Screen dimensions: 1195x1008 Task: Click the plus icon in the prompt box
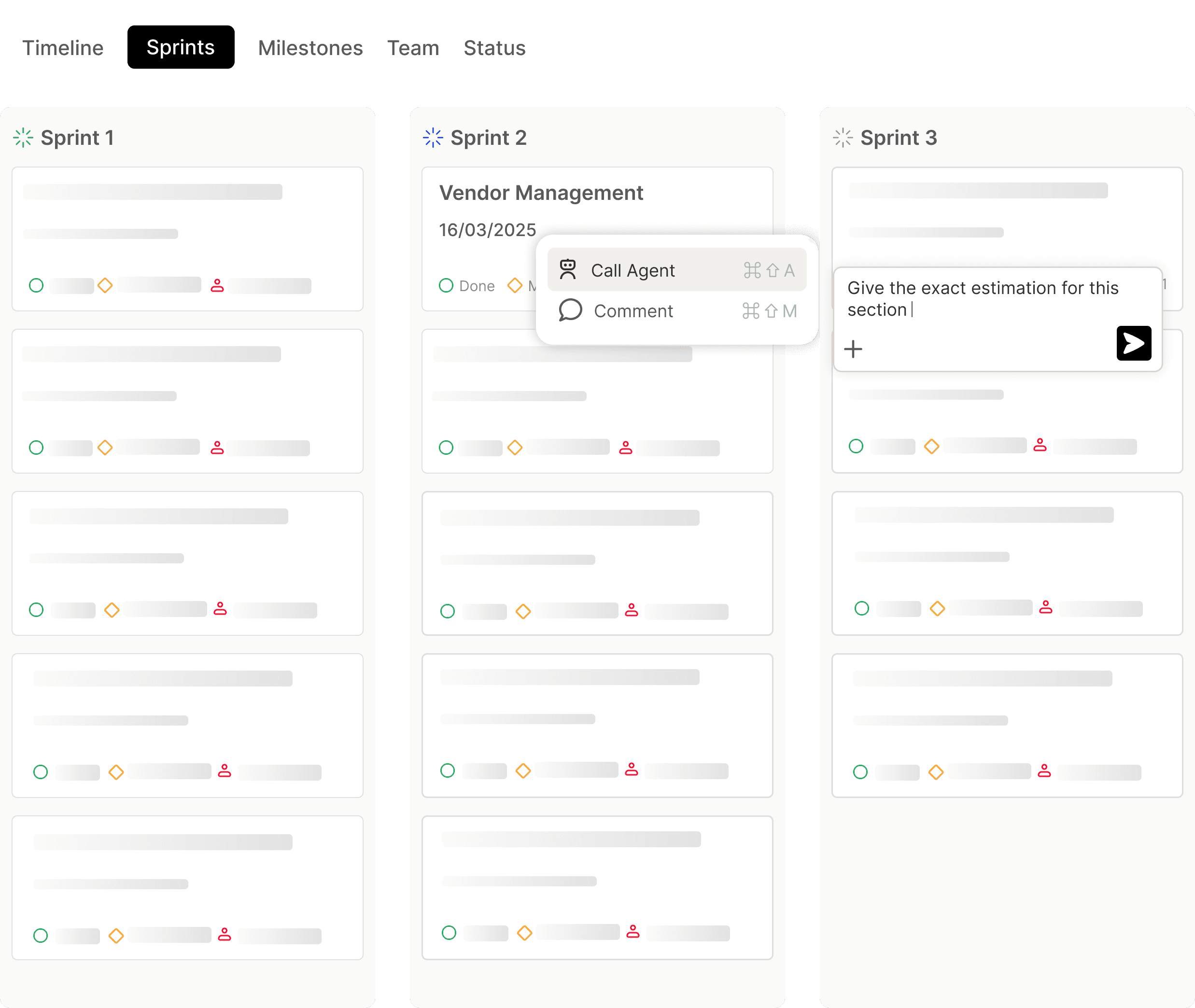(x=853, y=349)
